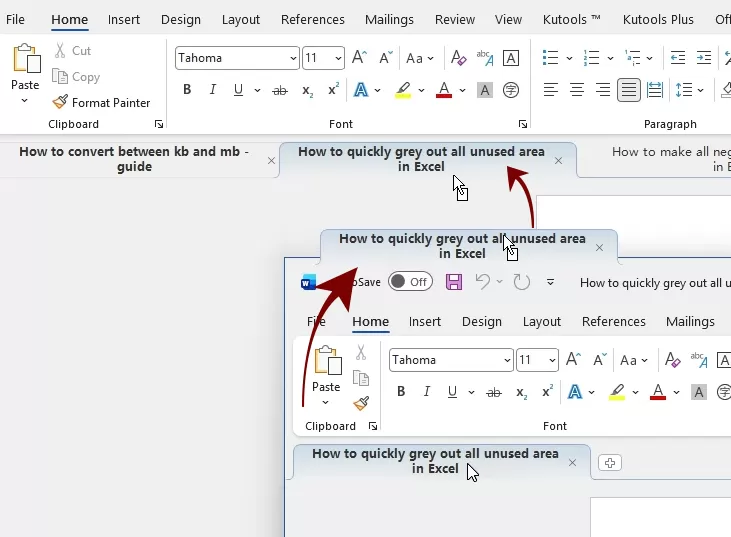Click Enclose Characters in the back window
Image resolution: width=731 pixels, height=537 pixels.
click(511, 90)
